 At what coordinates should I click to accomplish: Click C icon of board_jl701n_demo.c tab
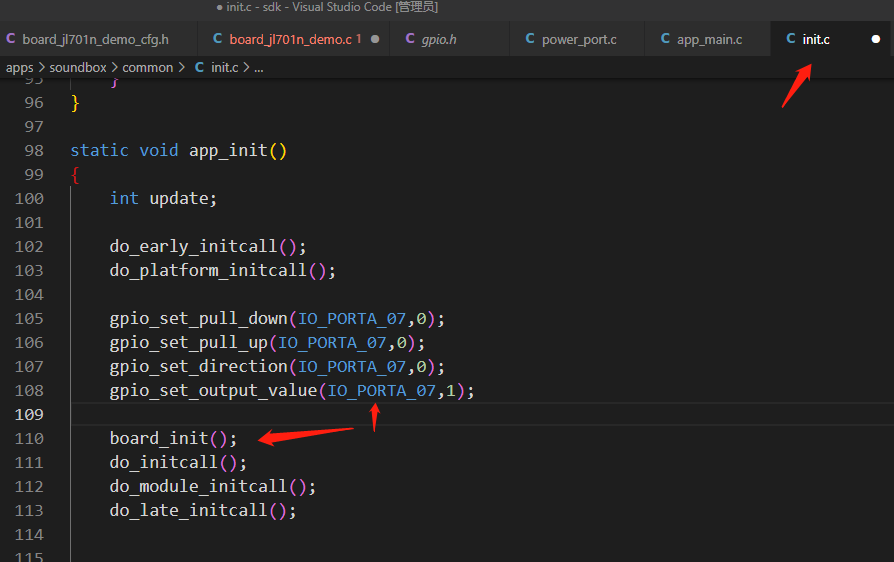218,39
